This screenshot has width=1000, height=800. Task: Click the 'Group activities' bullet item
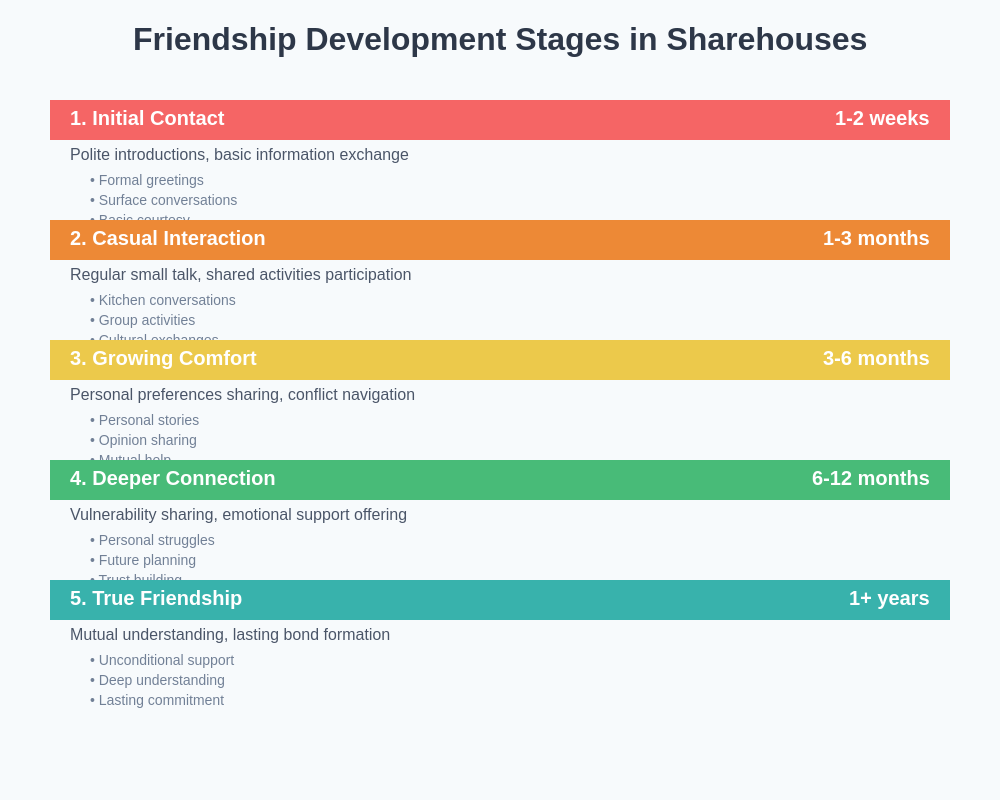146,320
